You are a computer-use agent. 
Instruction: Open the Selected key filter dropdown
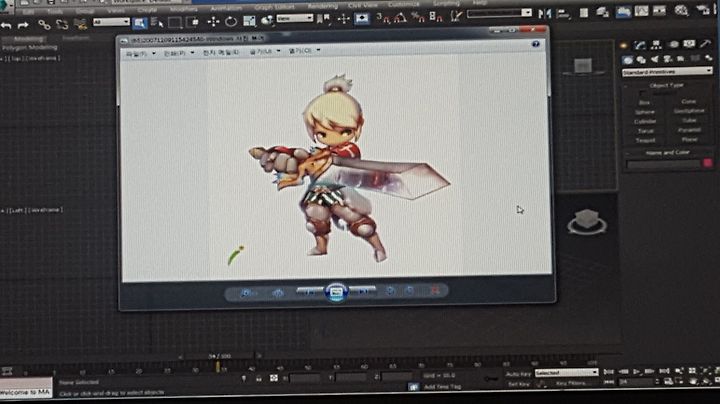pyautogui.click(x=567, y=373)
